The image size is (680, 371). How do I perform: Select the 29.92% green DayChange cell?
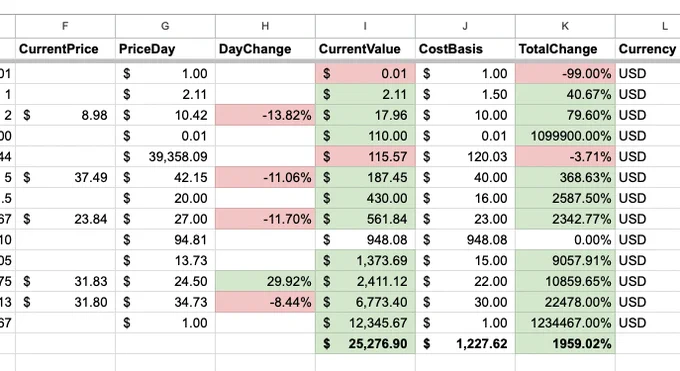tap(265, 282)
